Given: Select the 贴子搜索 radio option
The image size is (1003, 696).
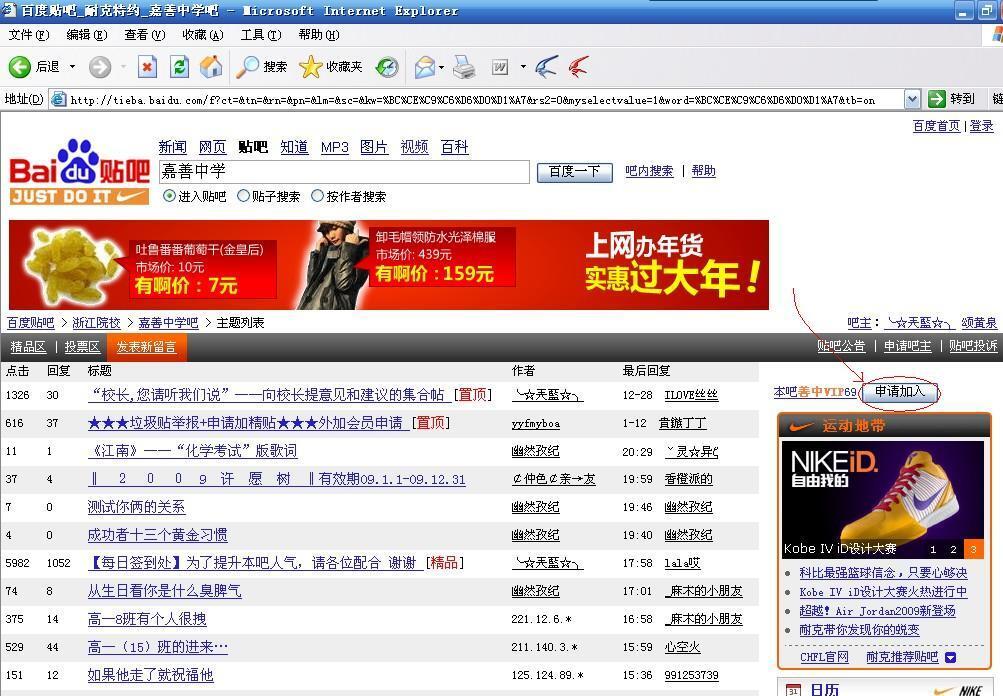Looking at the screenshot, I should click(243, 196).
